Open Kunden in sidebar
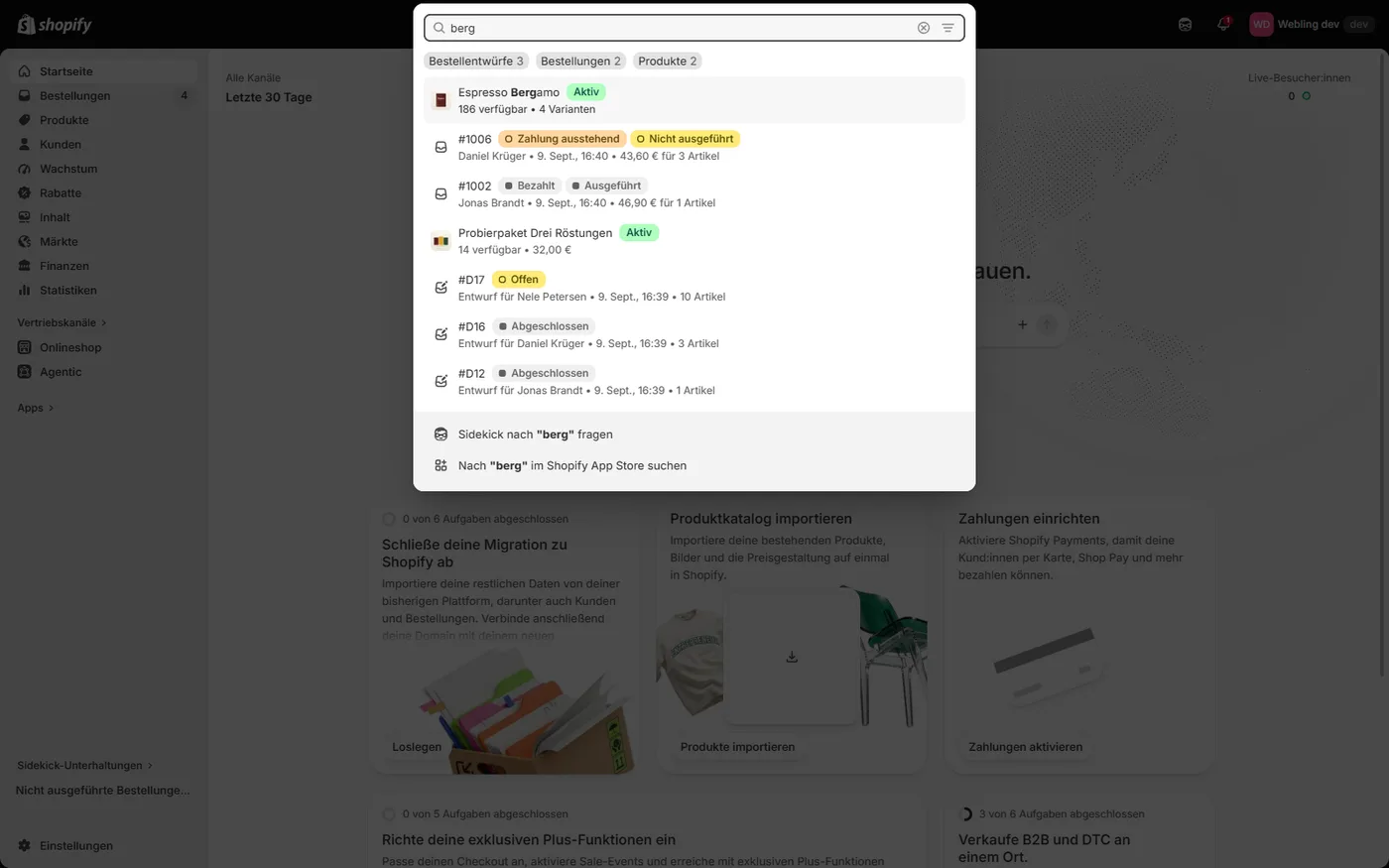The height and width of the screenshot is (868, 1389). (x=103, y=145)
